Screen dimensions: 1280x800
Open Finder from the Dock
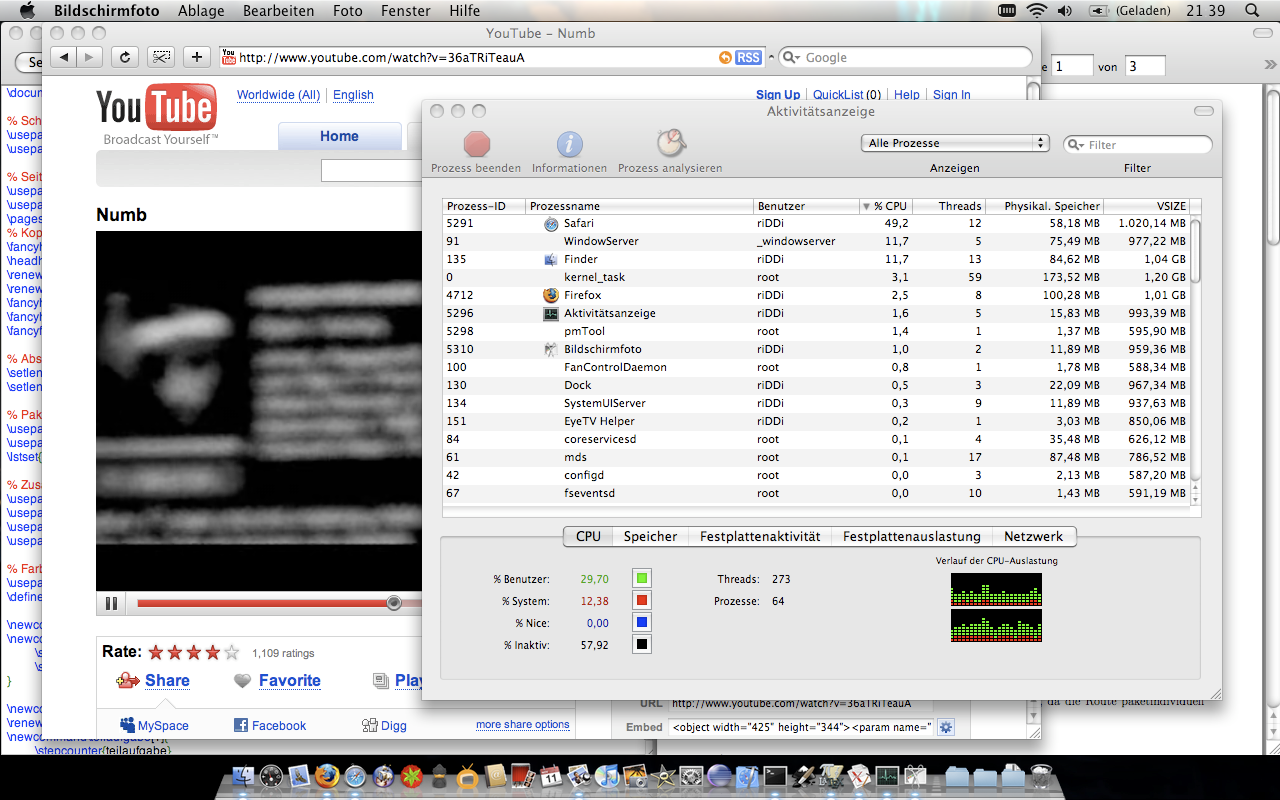(x=243, y=776)
